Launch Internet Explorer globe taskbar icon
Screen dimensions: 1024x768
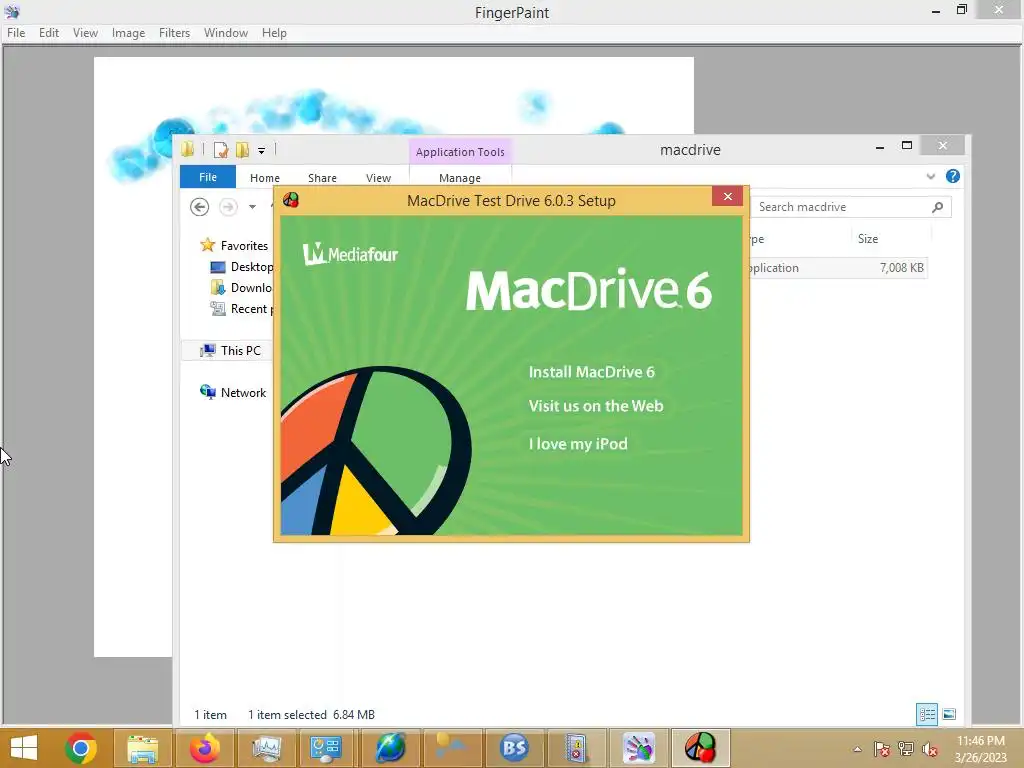pos(390,748)
